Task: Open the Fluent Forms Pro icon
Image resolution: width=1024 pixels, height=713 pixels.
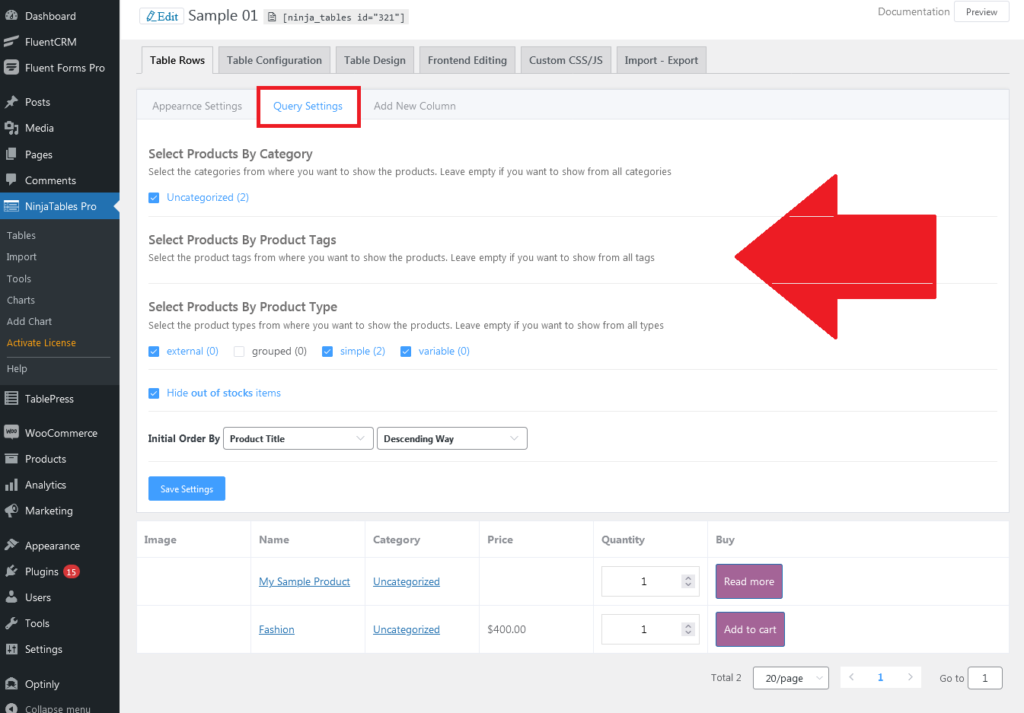Action: (x=13, y=67)
